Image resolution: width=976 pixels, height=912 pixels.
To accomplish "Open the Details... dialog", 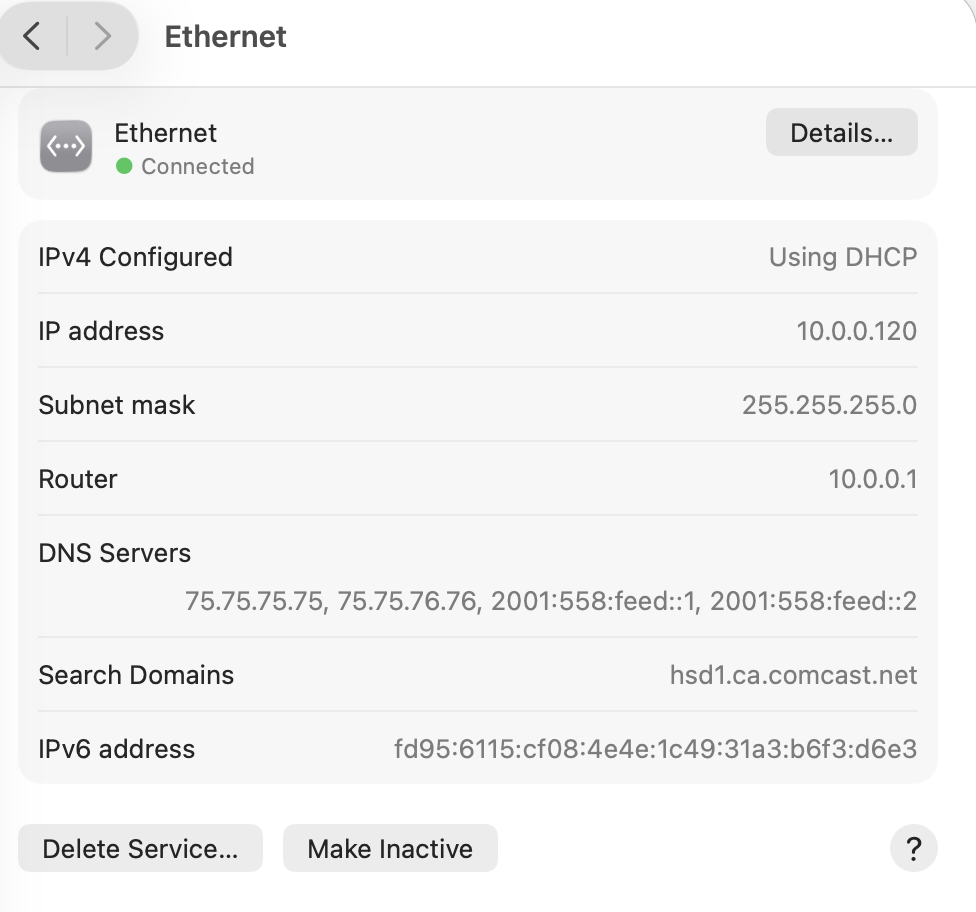I will 841,133.
